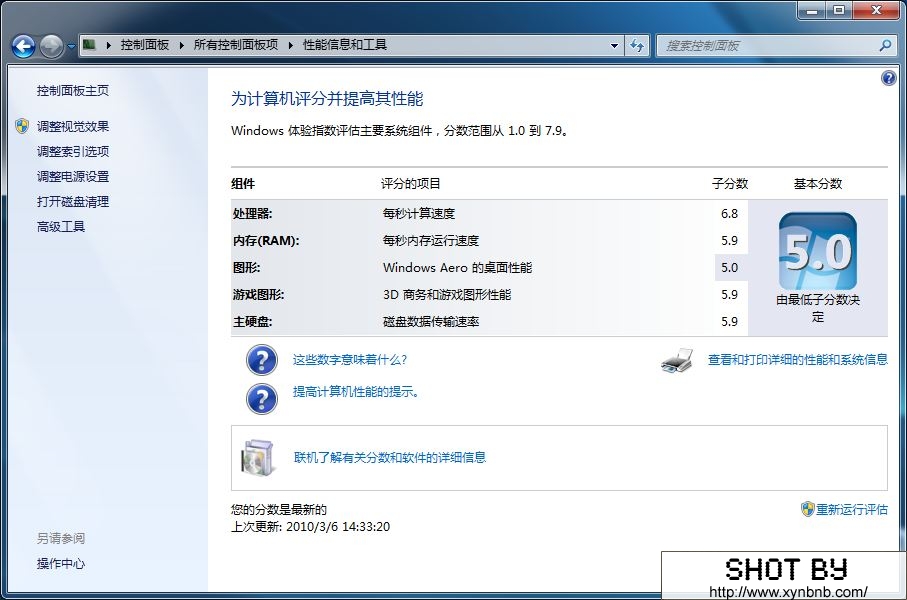The image size is (907, 600).
Task: Click 查看和打印详细的性能和系统信息 link
Action: pos(797,360)
